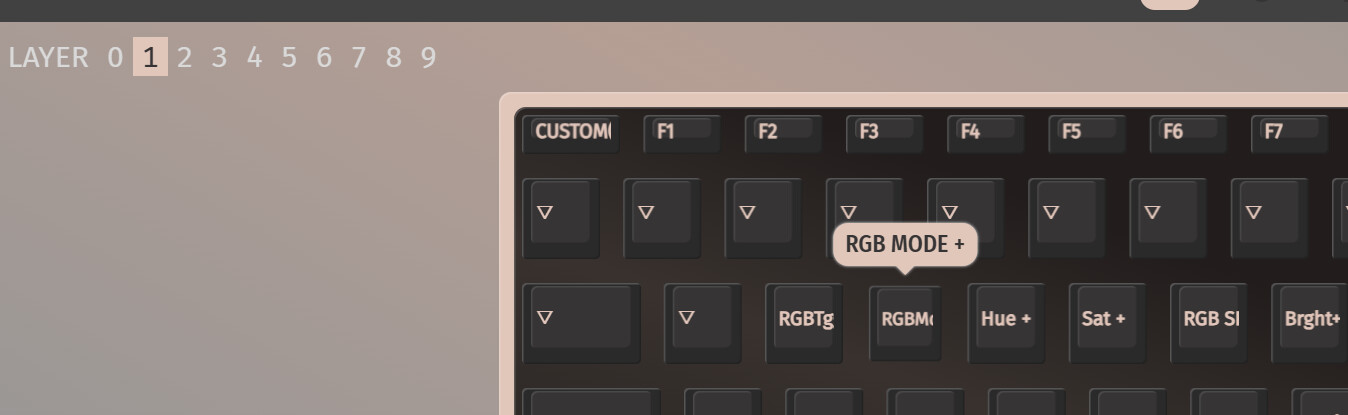
Task: Click the Hue + key
Action: click(1007, 322)
